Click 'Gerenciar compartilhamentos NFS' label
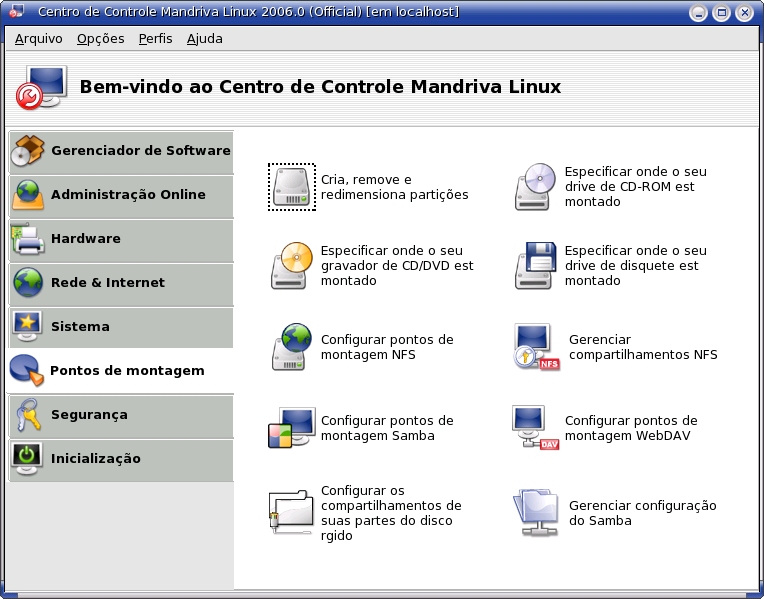This screenshot has width=764, height=599. [x=643, y=347]
